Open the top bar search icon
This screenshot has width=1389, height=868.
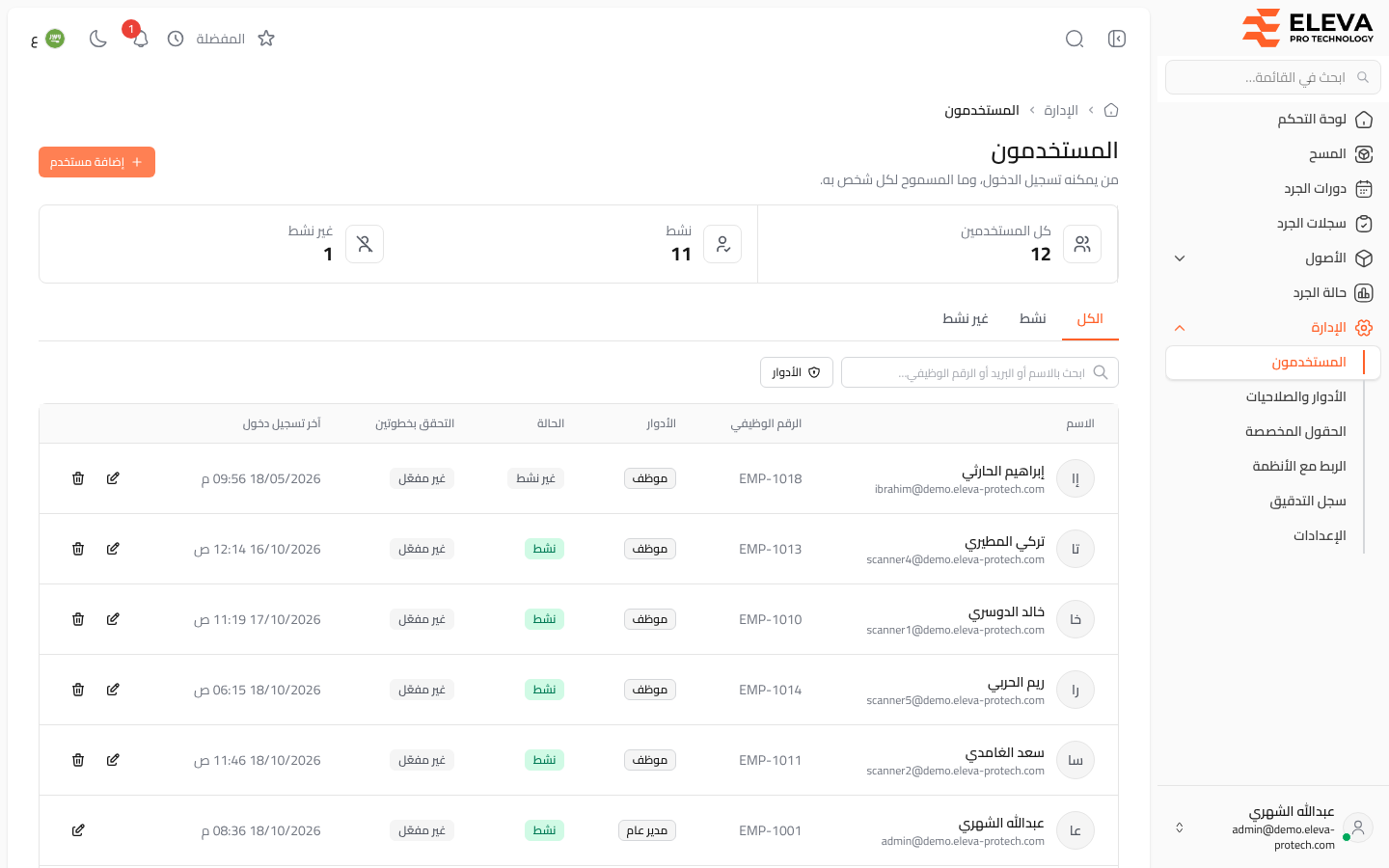coord(1075,39)
